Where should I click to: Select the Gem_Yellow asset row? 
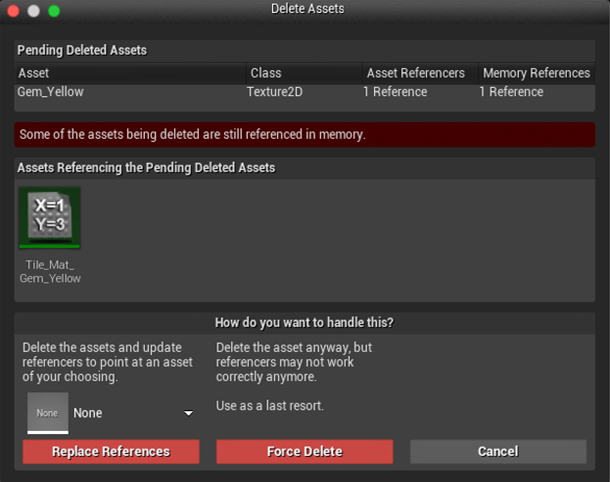305,92
